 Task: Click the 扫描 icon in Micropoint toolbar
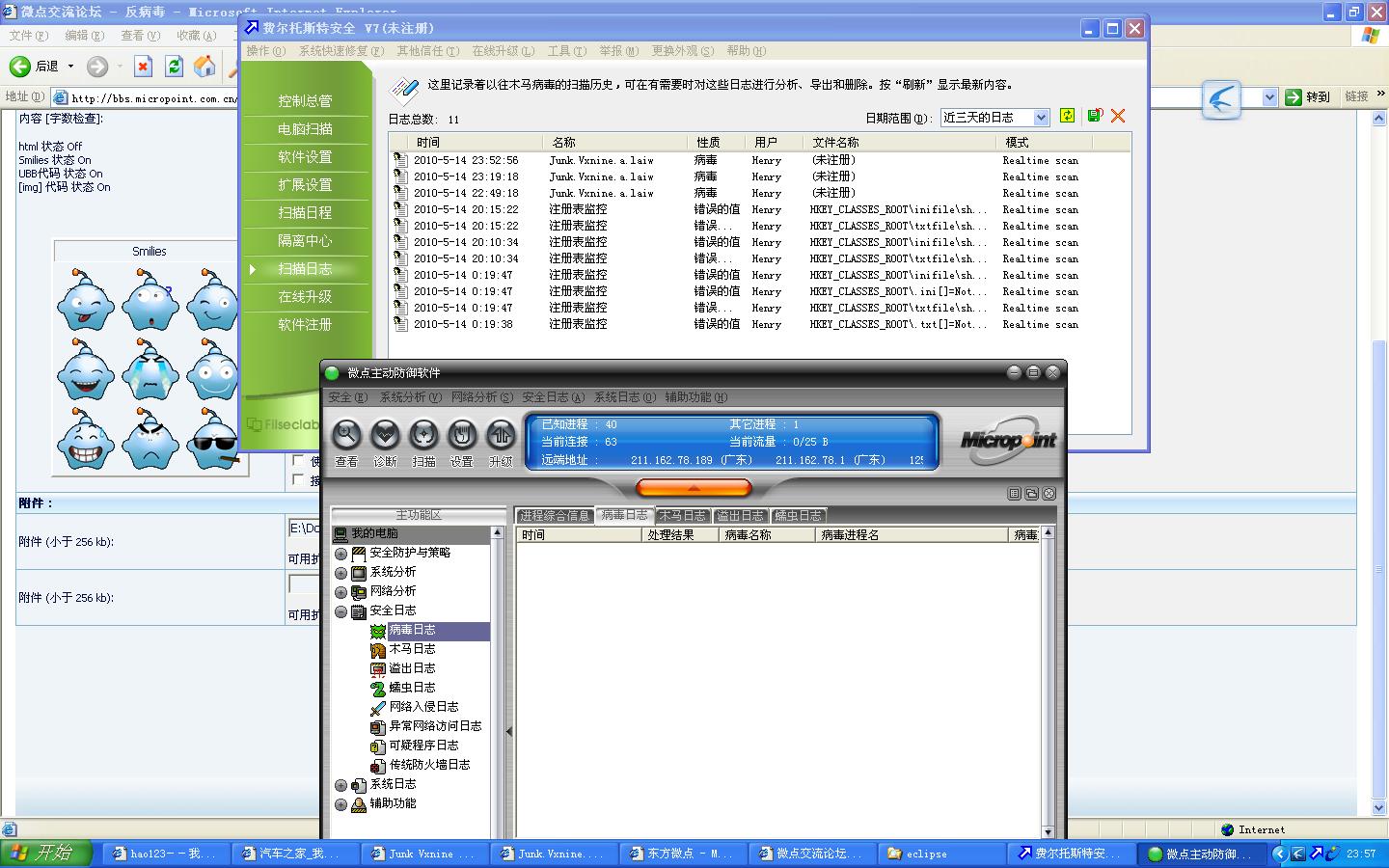coord(423,435)
